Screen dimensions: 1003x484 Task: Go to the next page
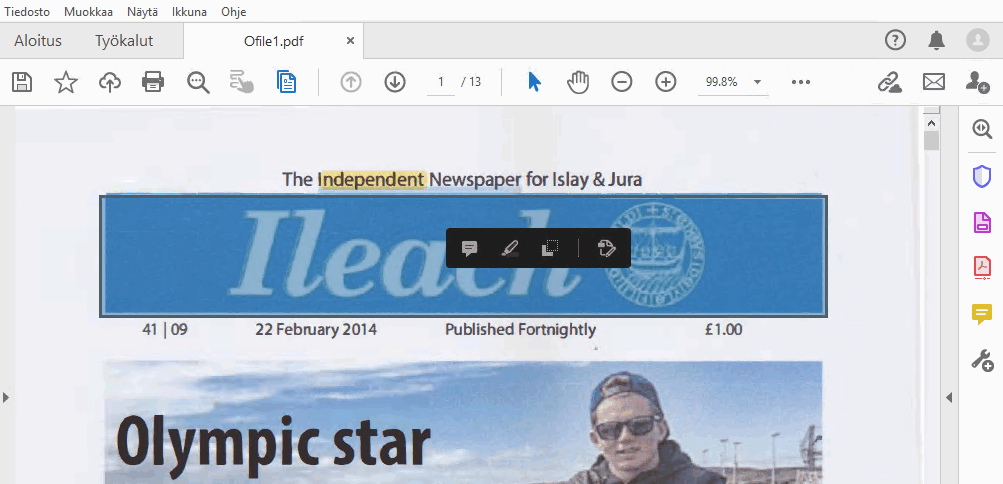(395, 82)
